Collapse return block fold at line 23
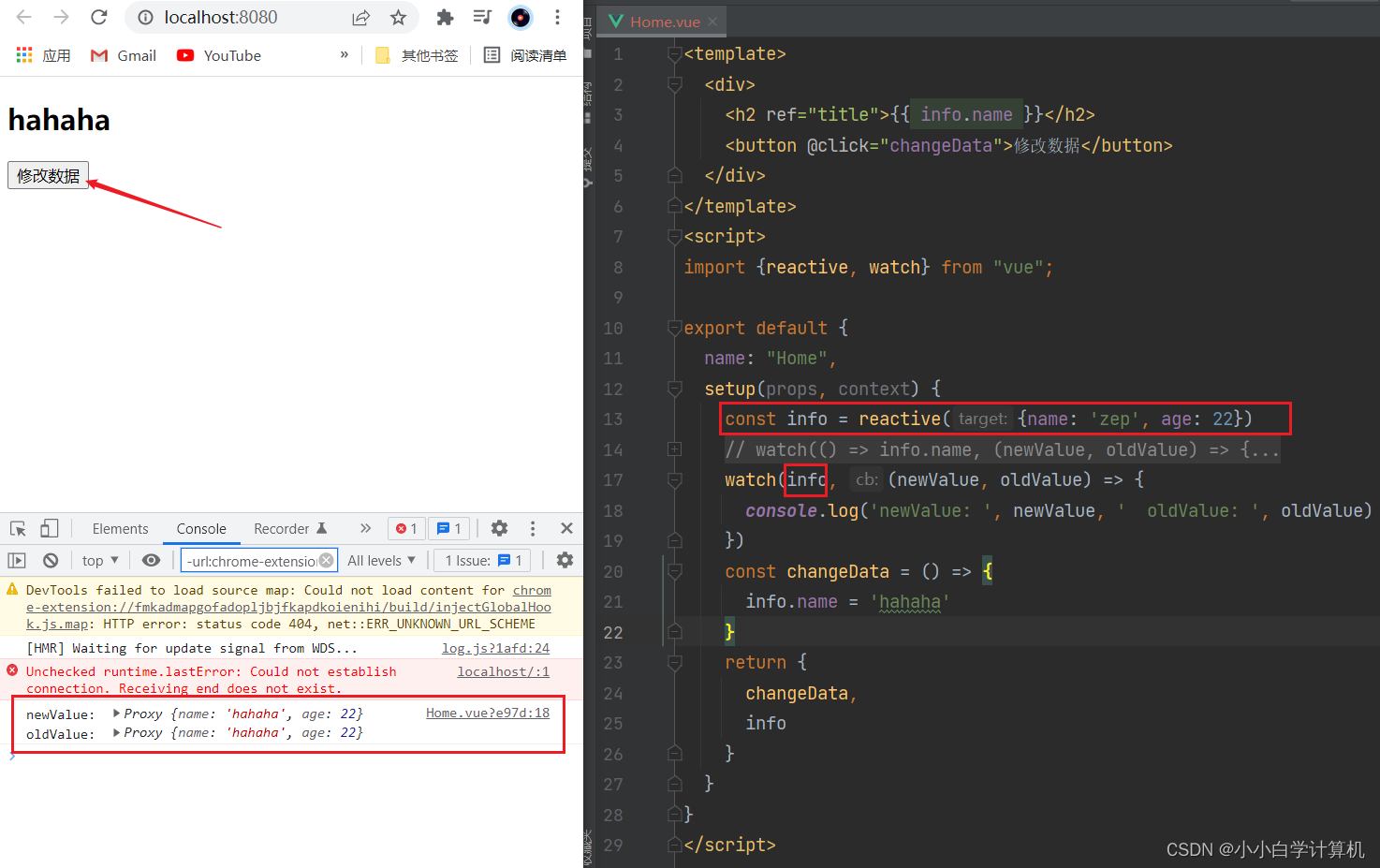 [x=674, y=663]
